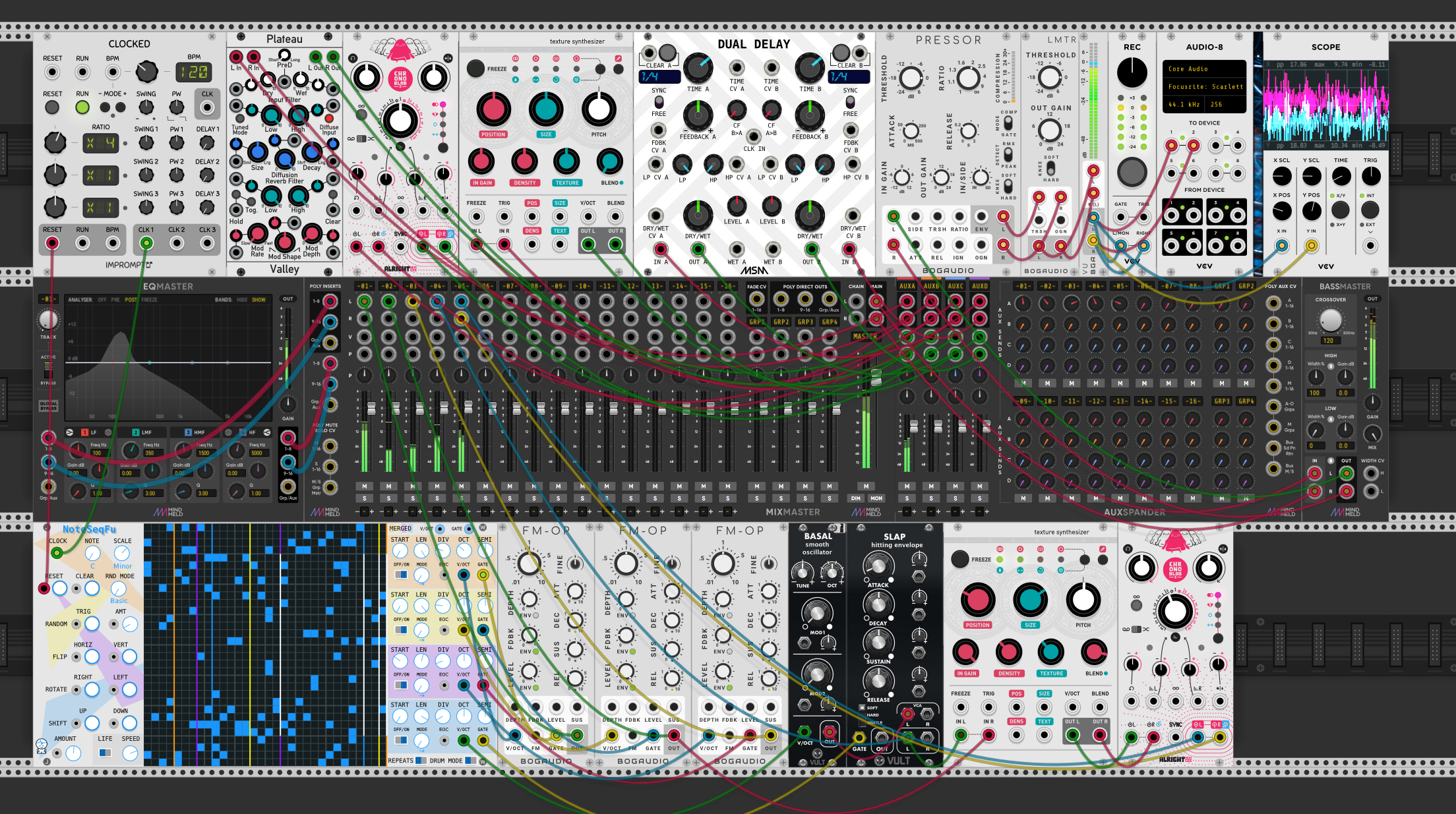Open the 44.1 kHz sample rate menu

1184,104
